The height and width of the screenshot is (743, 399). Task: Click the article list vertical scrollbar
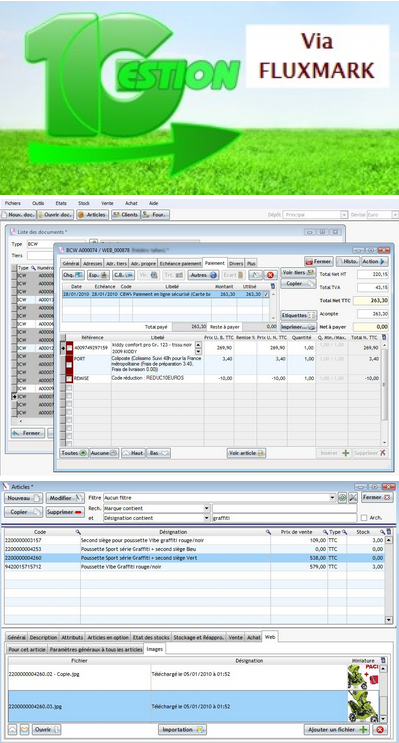389,580
